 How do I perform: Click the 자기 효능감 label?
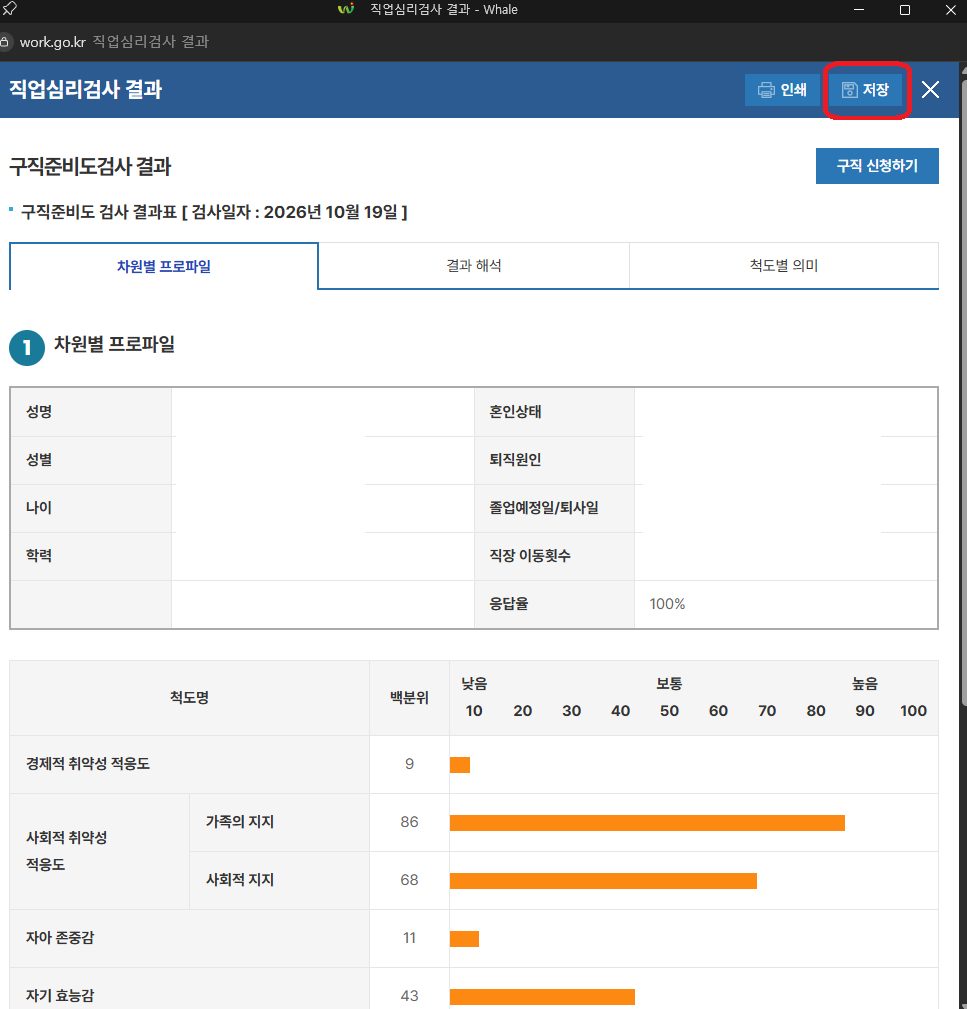pos(60,995)
